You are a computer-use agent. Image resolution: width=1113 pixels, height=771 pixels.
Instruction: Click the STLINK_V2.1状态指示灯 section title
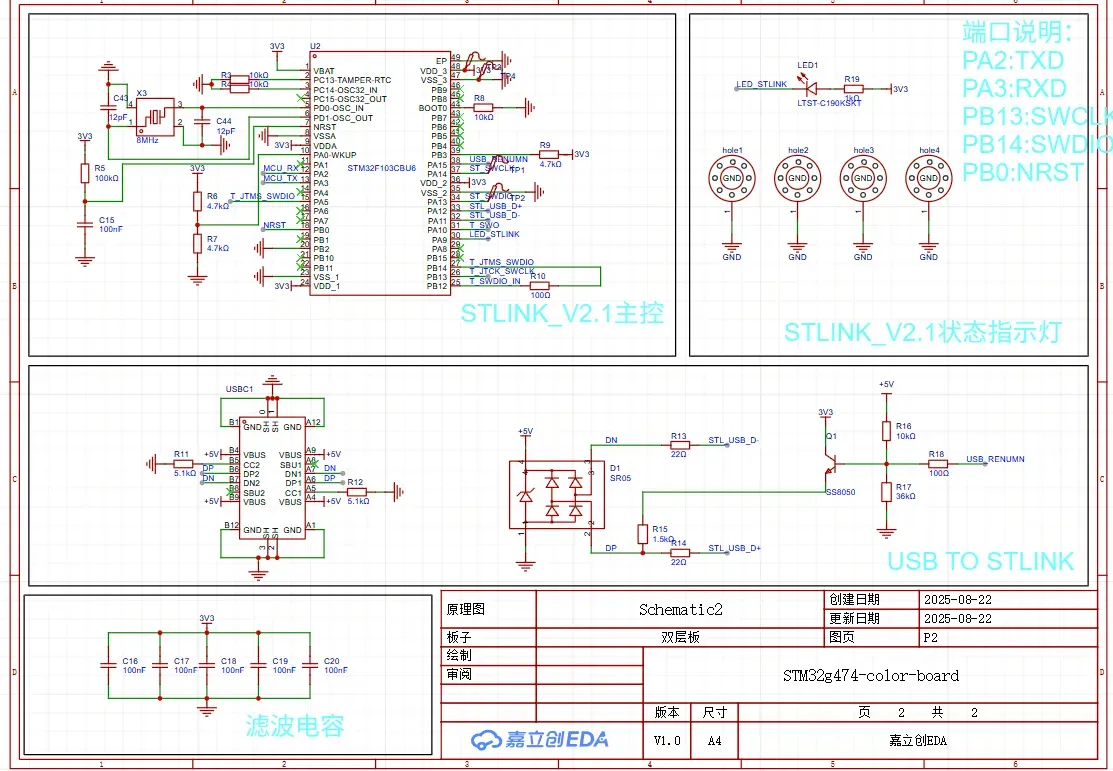click(923, 332)
